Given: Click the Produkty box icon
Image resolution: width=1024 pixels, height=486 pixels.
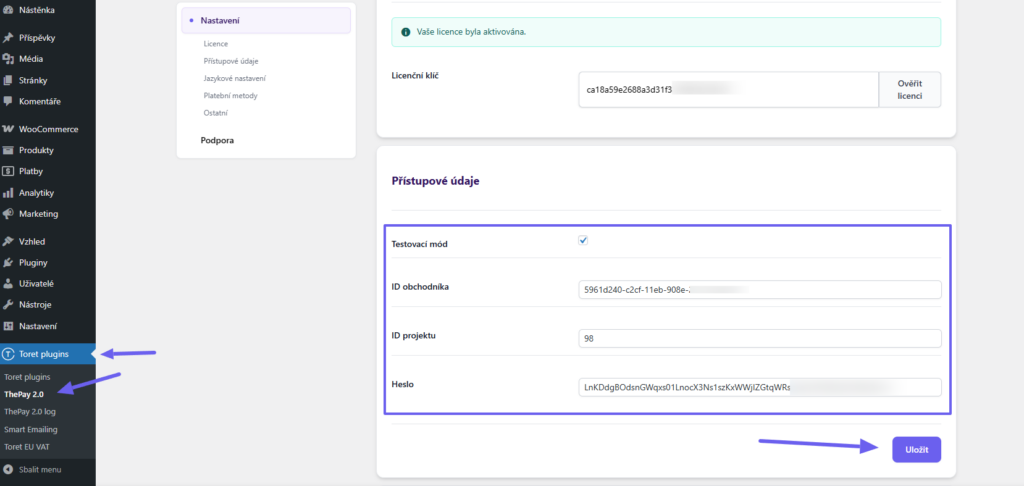Looking at the screenshot, I should 8,150.
